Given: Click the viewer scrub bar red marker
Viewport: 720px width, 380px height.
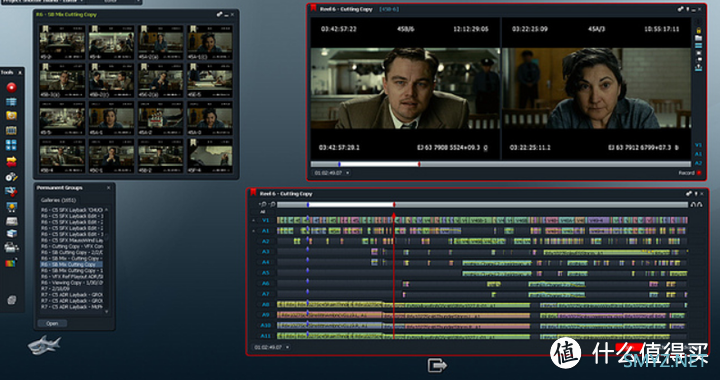Looking at the screenshot, I should pos(419,164).
